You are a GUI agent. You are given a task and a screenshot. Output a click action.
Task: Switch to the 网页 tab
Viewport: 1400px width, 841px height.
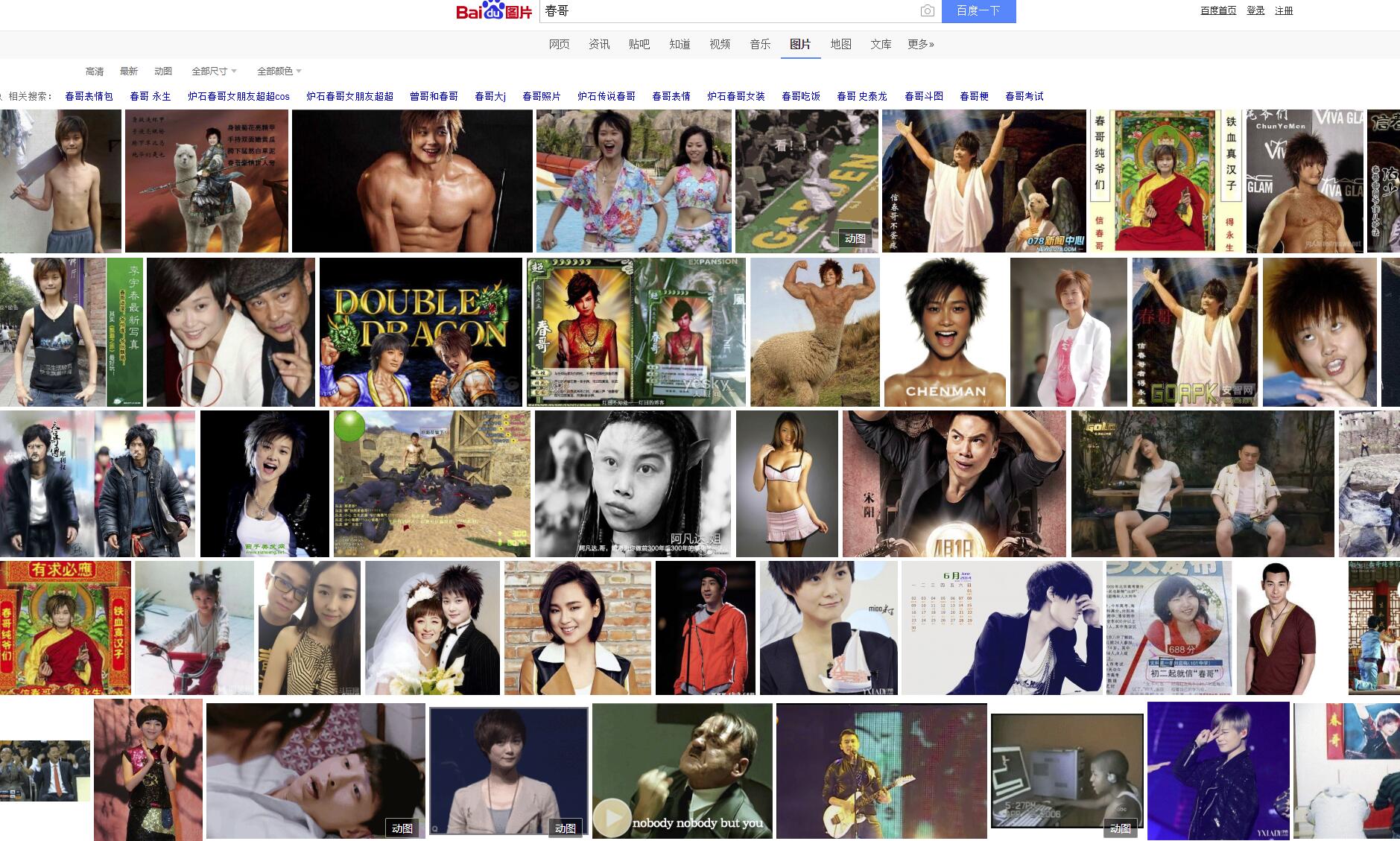coord(559,44)
